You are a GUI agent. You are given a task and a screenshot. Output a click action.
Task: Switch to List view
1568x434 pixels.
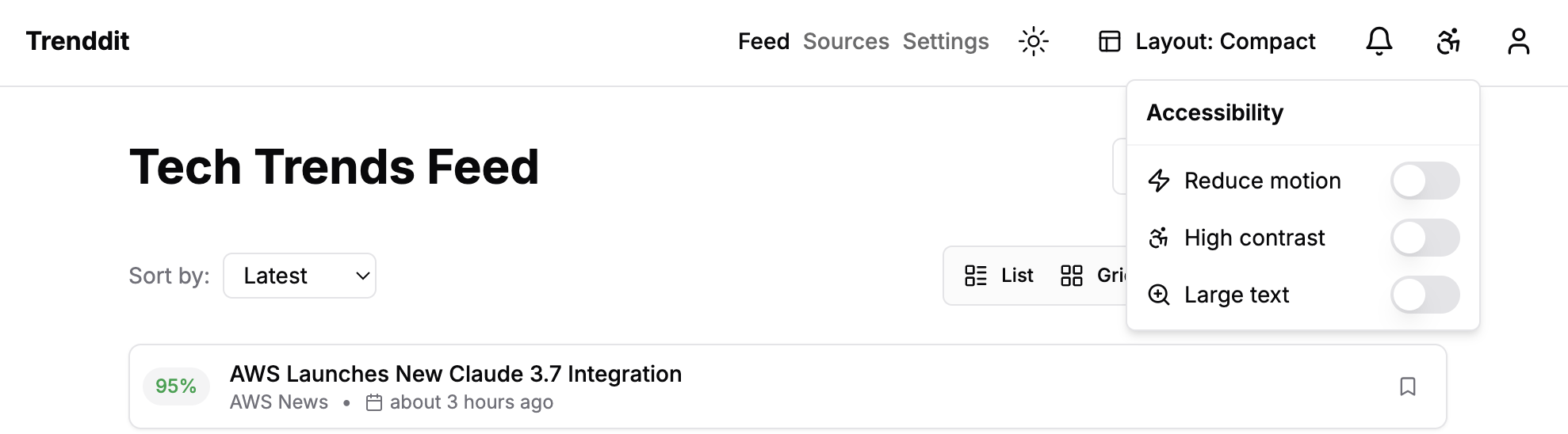pos(999,276)
